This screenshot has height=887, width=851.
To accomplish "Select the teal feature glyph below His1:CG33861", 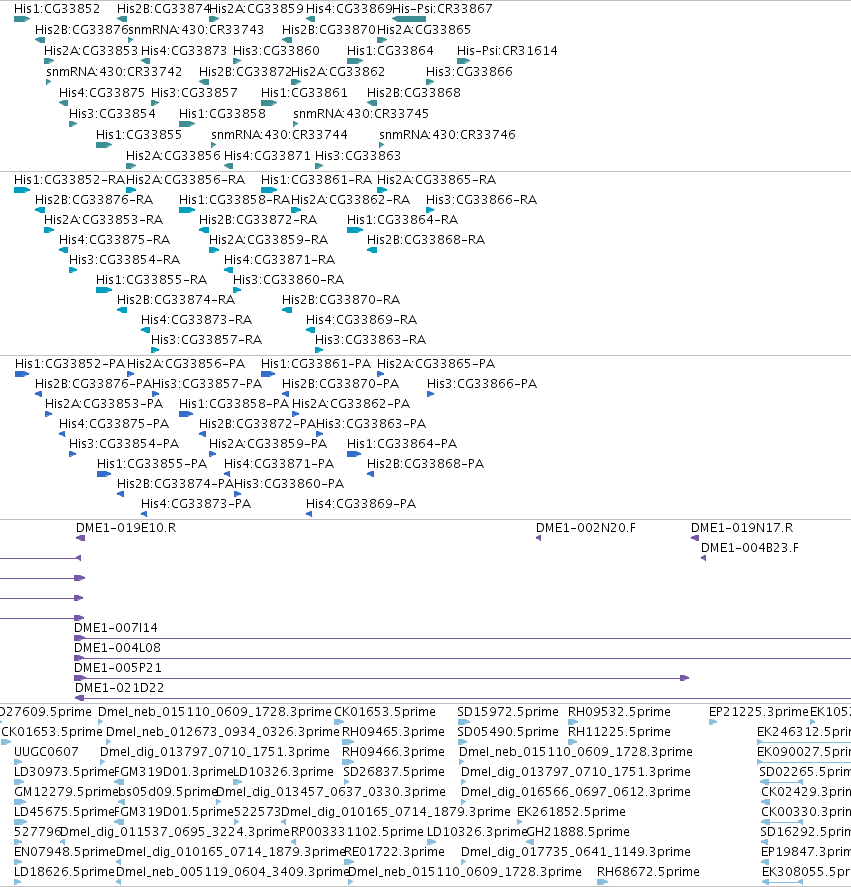I will [x=269, y=104].
